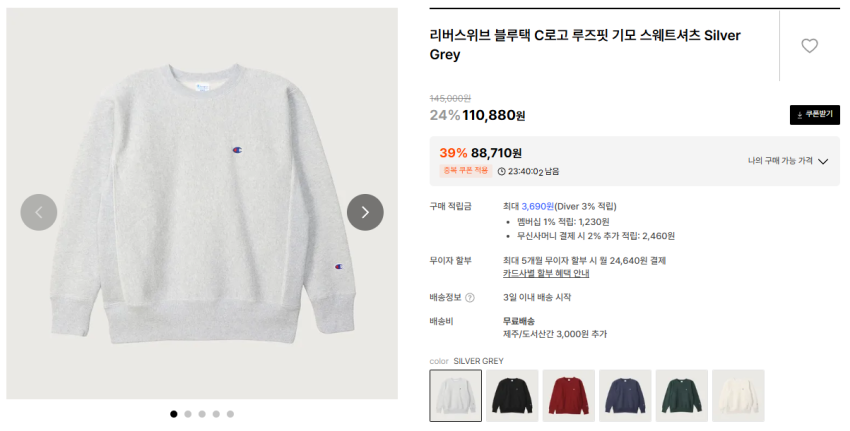Image resolution: width=850 pixels, height=431 pixels.
Task: Jump to third image pagination dot
Action: [202, 413]
